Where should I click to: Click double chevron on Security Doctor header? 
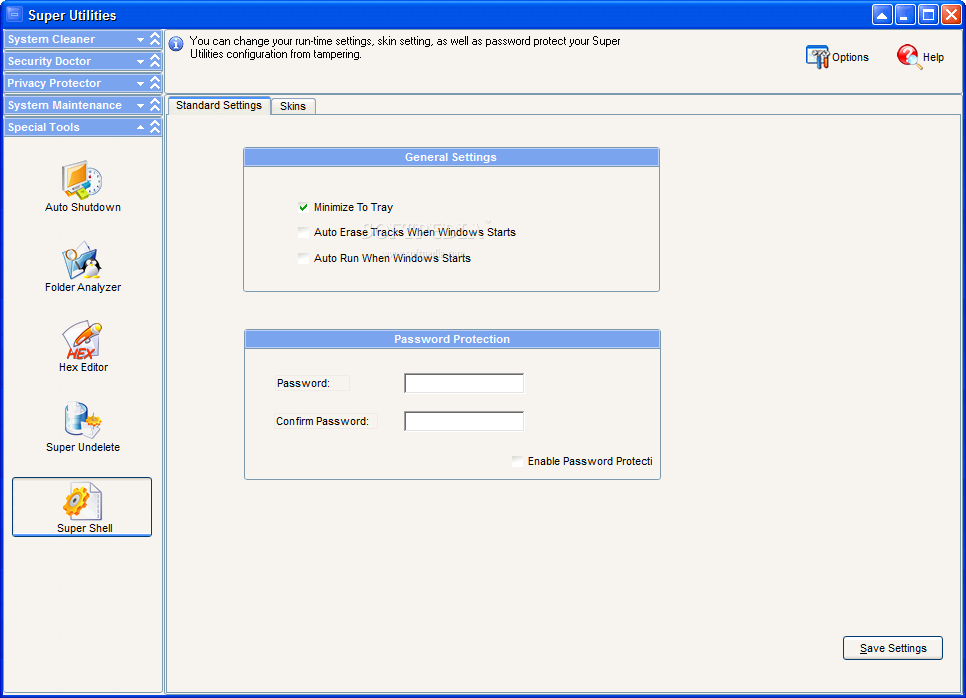click(155, 61)
